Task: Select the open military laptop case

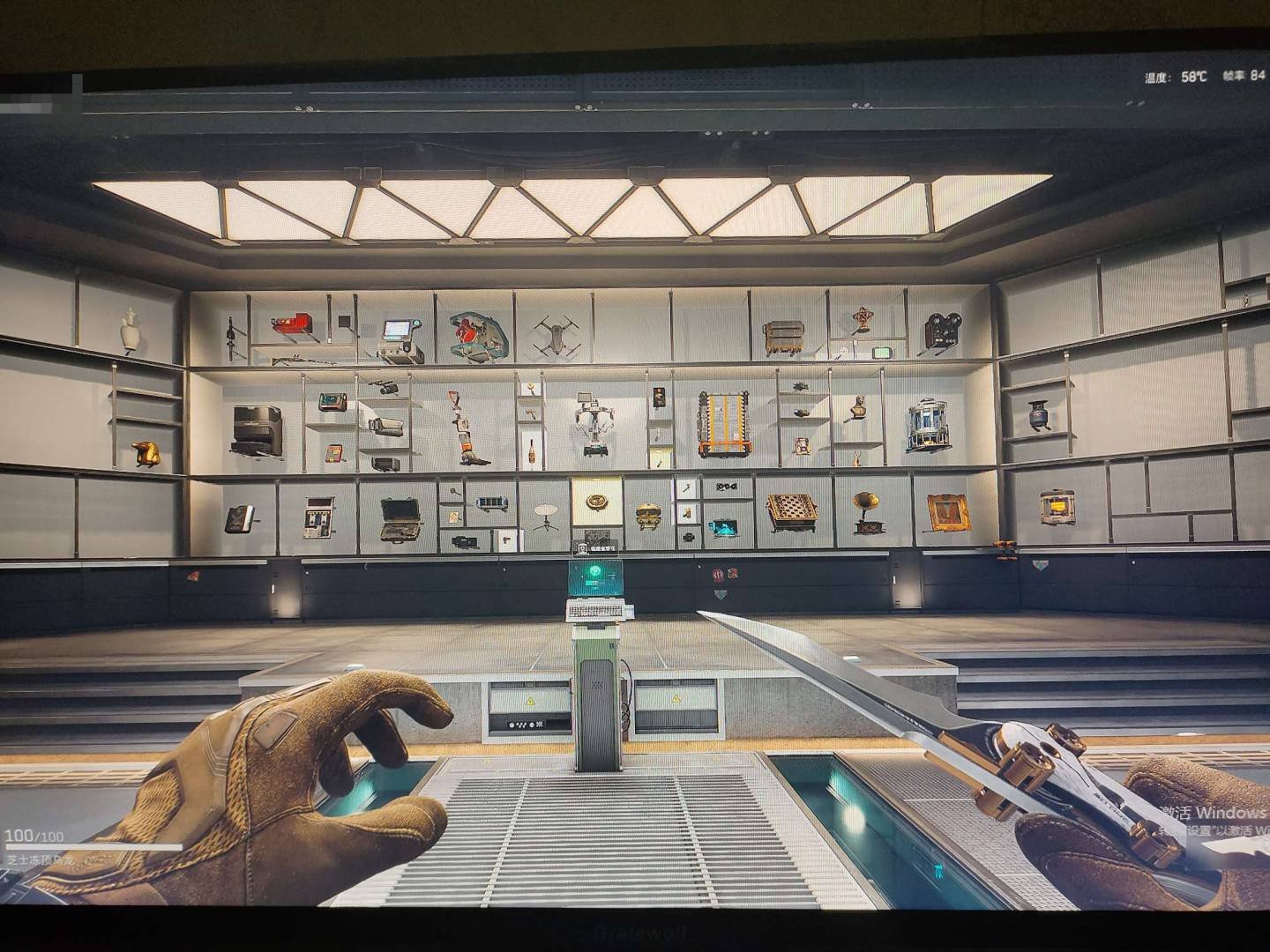Action: [401, 518]
